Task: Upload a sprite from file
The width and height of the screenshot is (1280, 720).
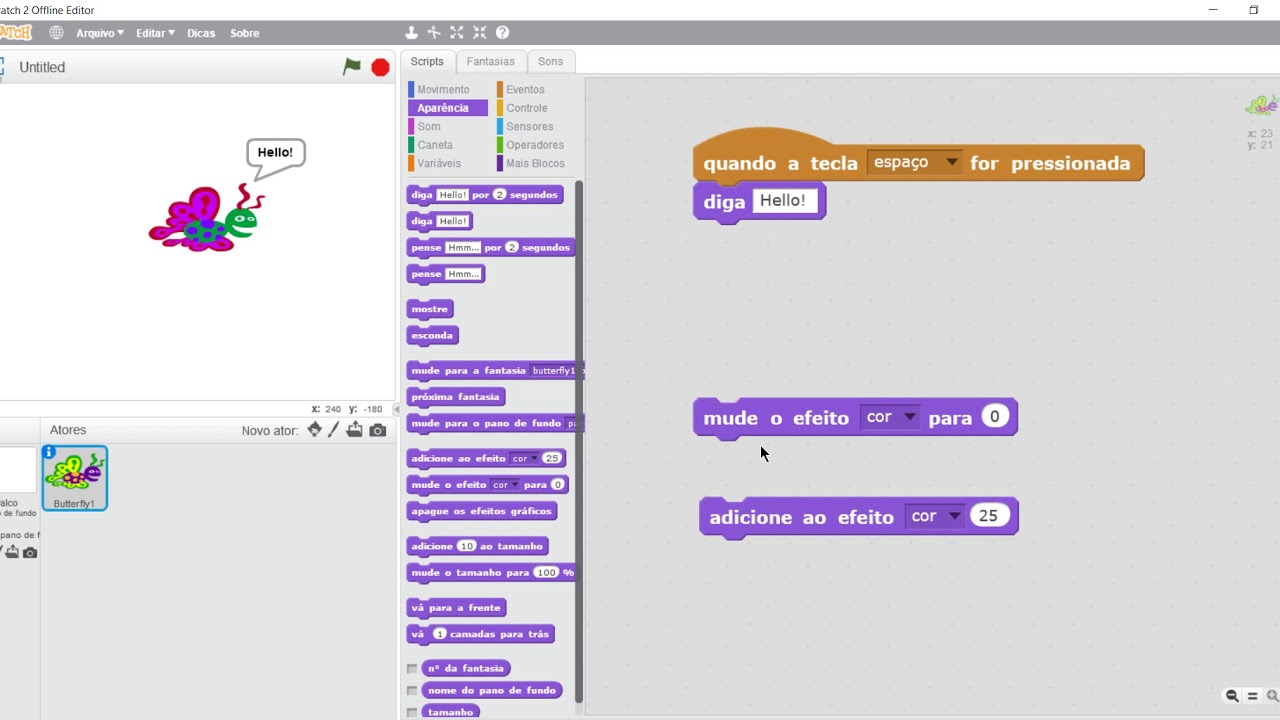Action: pos(354,430)
